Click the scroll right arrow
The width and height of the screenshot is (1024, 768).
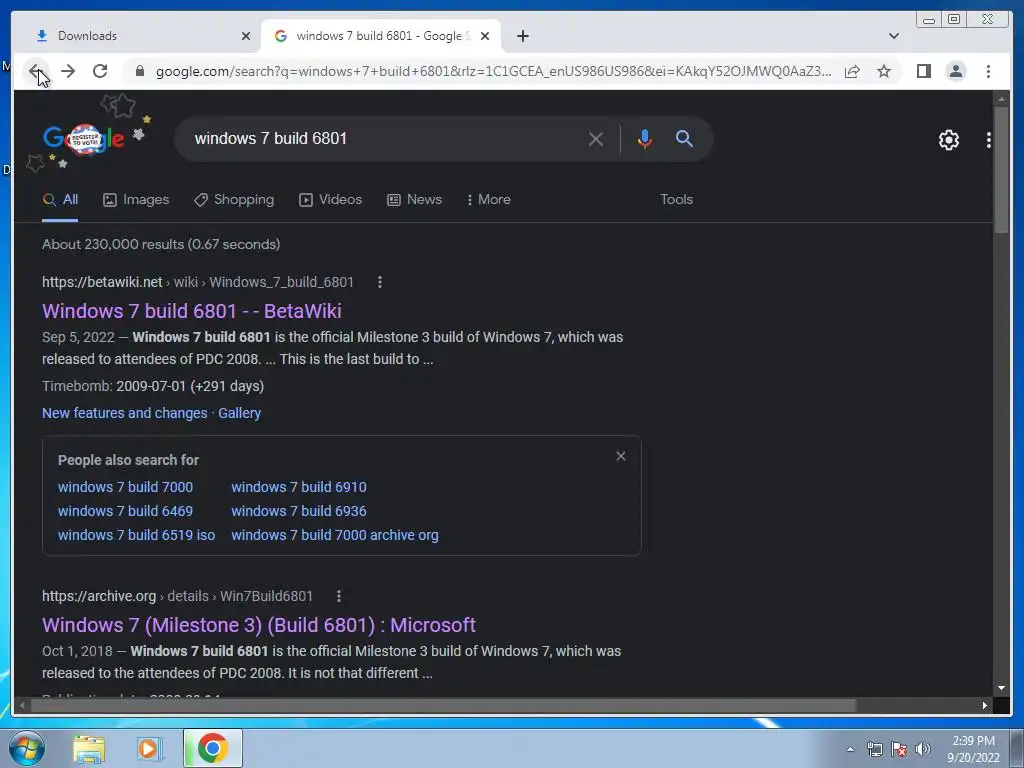(x=985, y=705)
